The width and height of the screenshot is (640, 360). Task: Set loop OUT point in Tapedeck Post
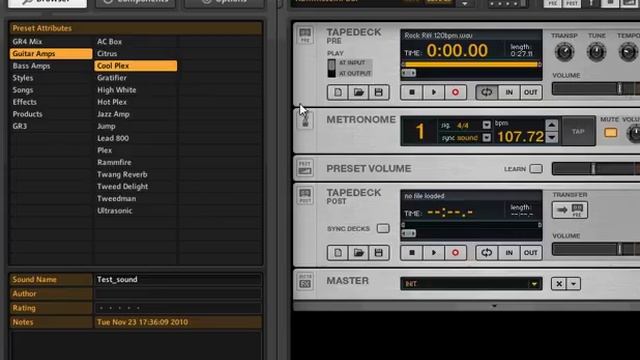[531, 253]
